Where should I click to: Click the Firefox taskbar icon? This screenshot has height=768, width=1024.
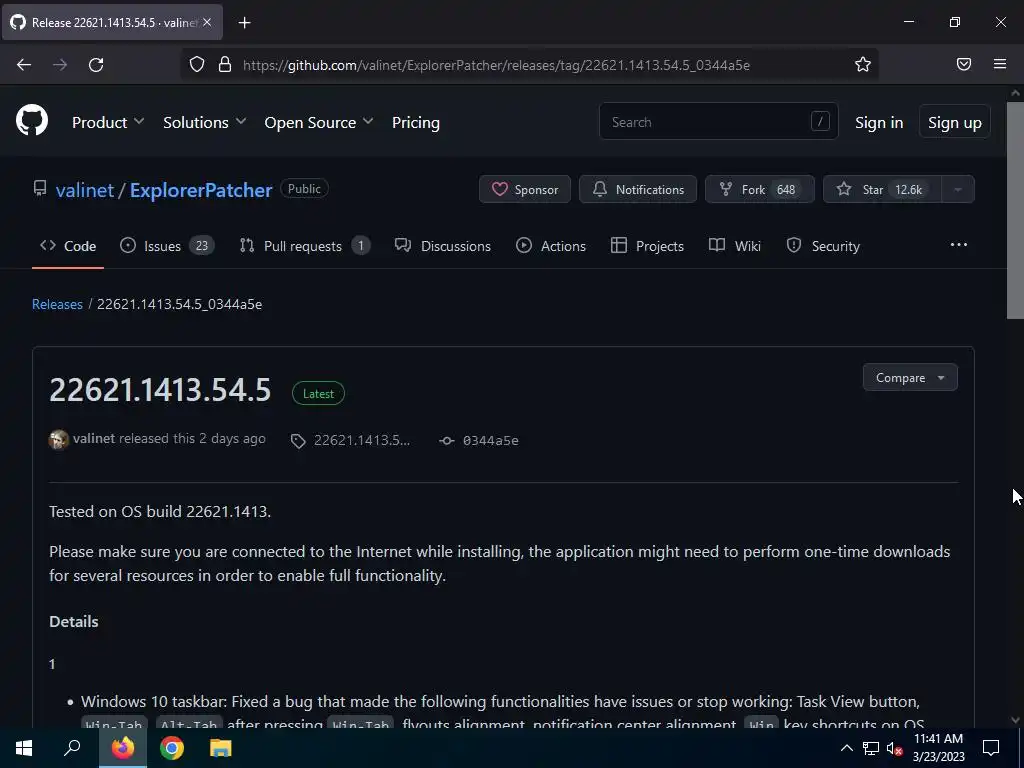tap(123, 748)
